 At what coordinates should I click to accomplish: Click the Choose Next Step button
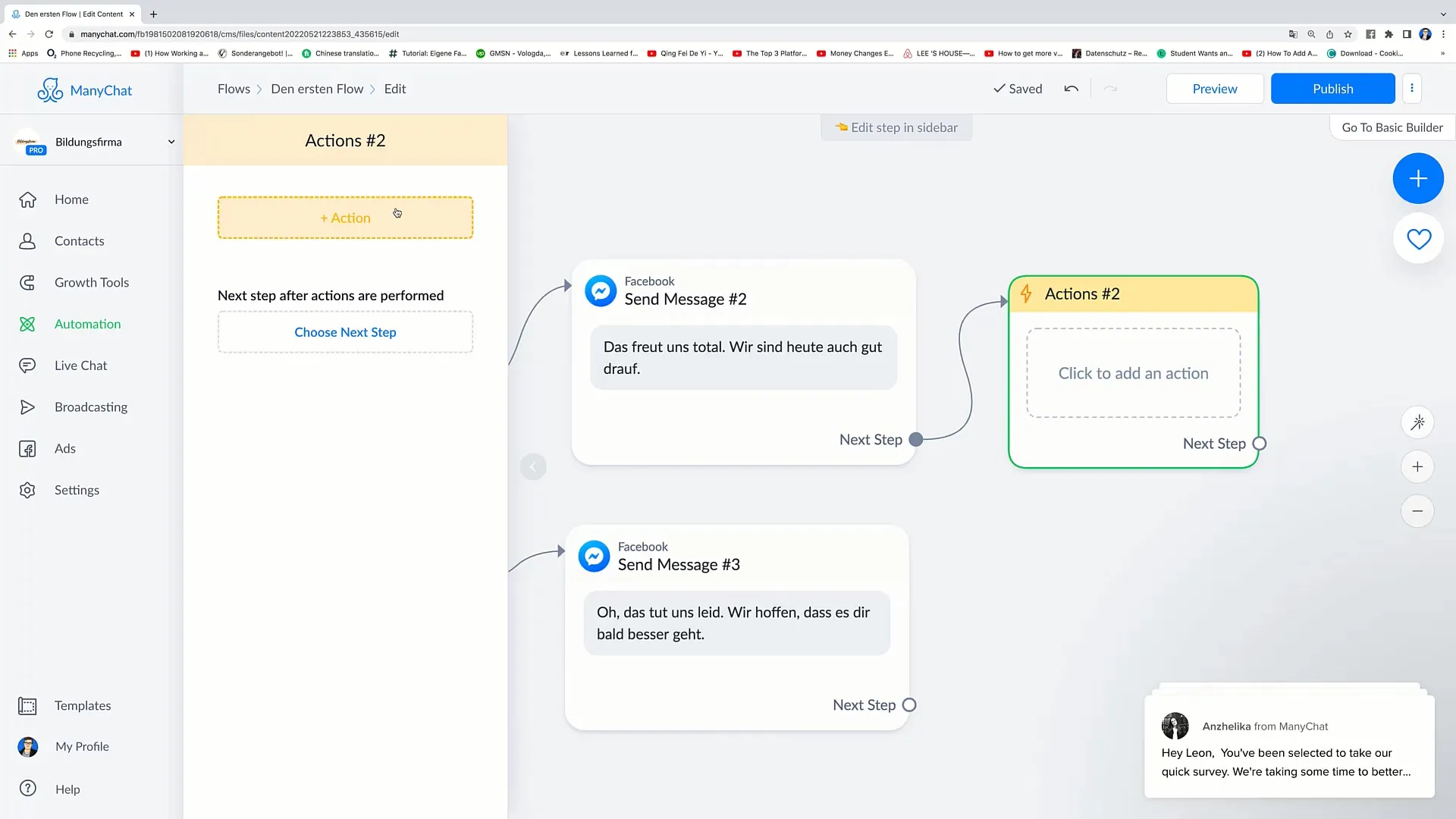(345, 331)
